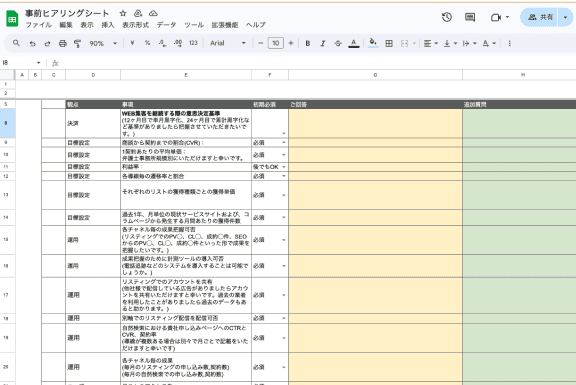Toggle italic formatting

pyautogui.click(x=323, y=43)
